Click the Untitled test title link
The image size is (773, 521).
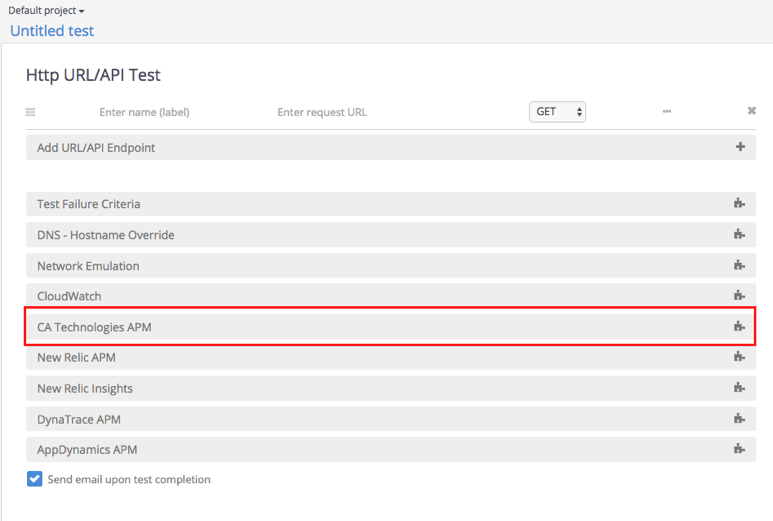(52, 31)
